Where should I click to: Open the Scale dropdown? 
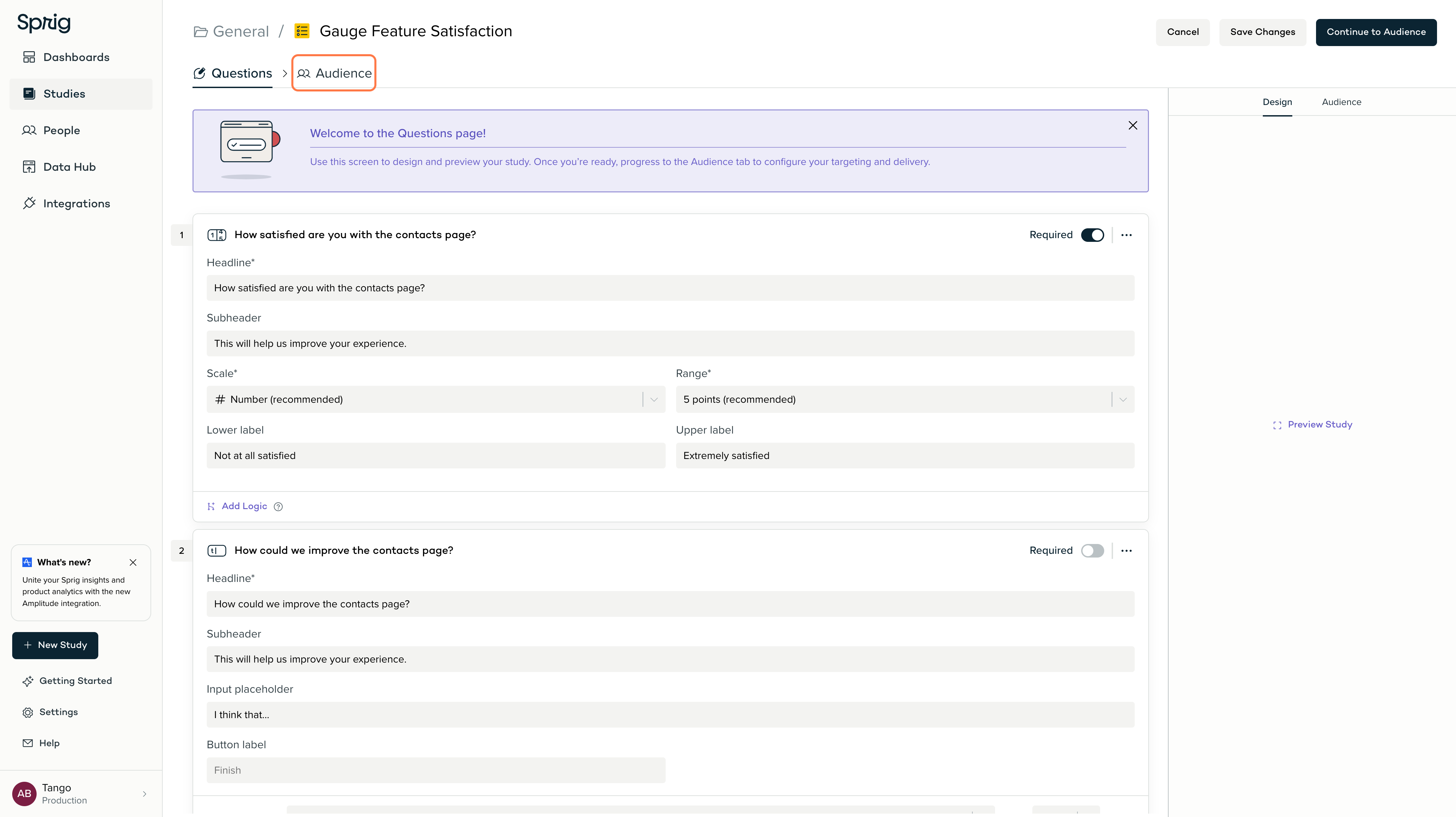point(436,399)
